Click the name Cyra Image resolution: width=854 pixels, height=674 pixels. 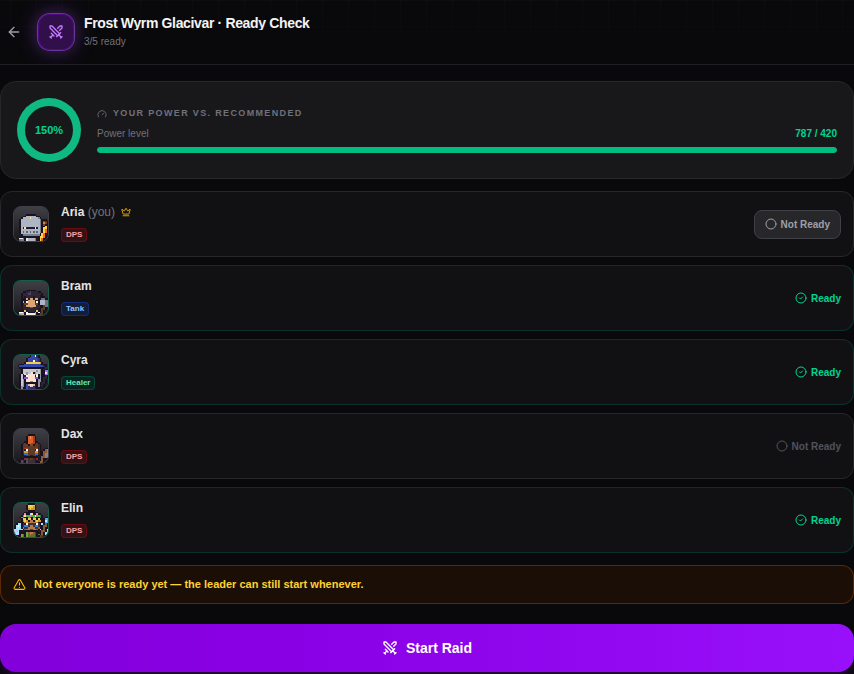tap(74, 360)
